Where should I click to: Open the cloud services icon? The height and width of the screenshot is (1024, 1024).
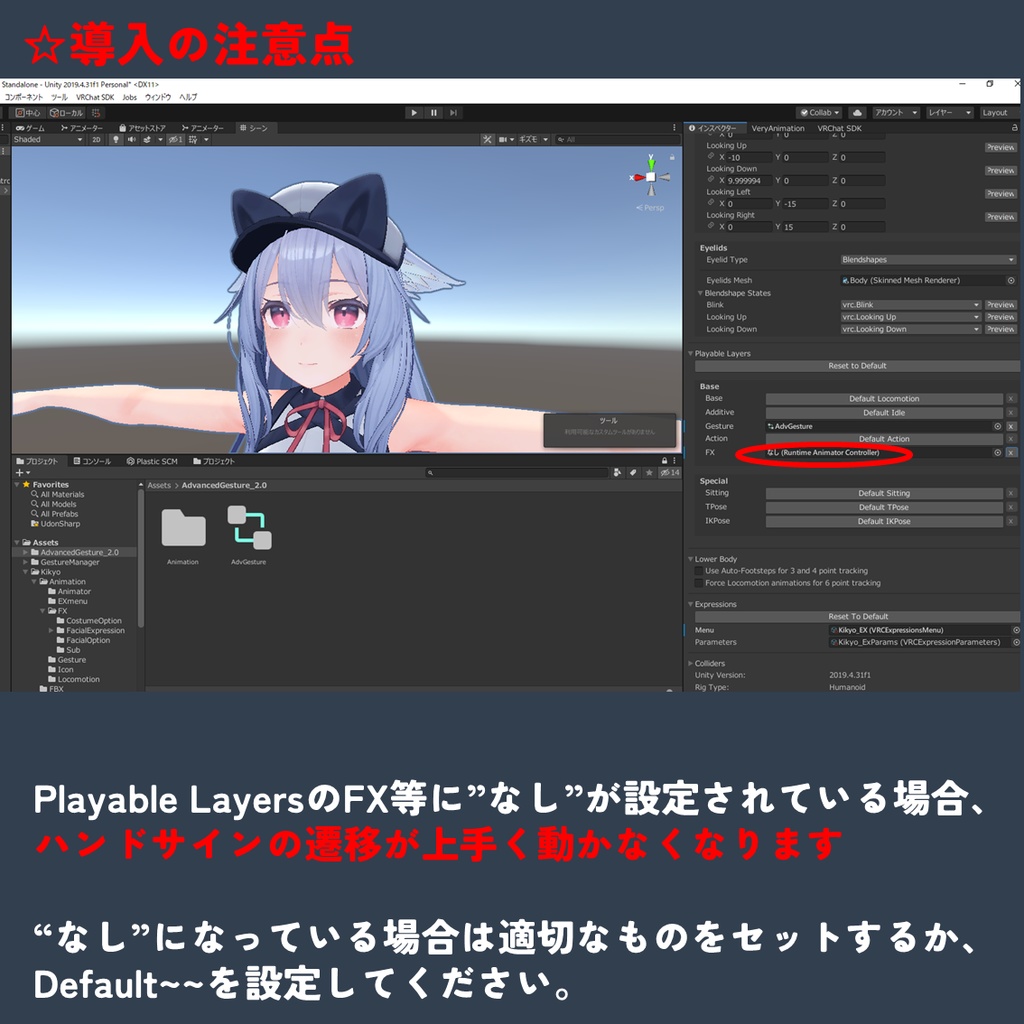pyautogui.click(x=857, y=112)
